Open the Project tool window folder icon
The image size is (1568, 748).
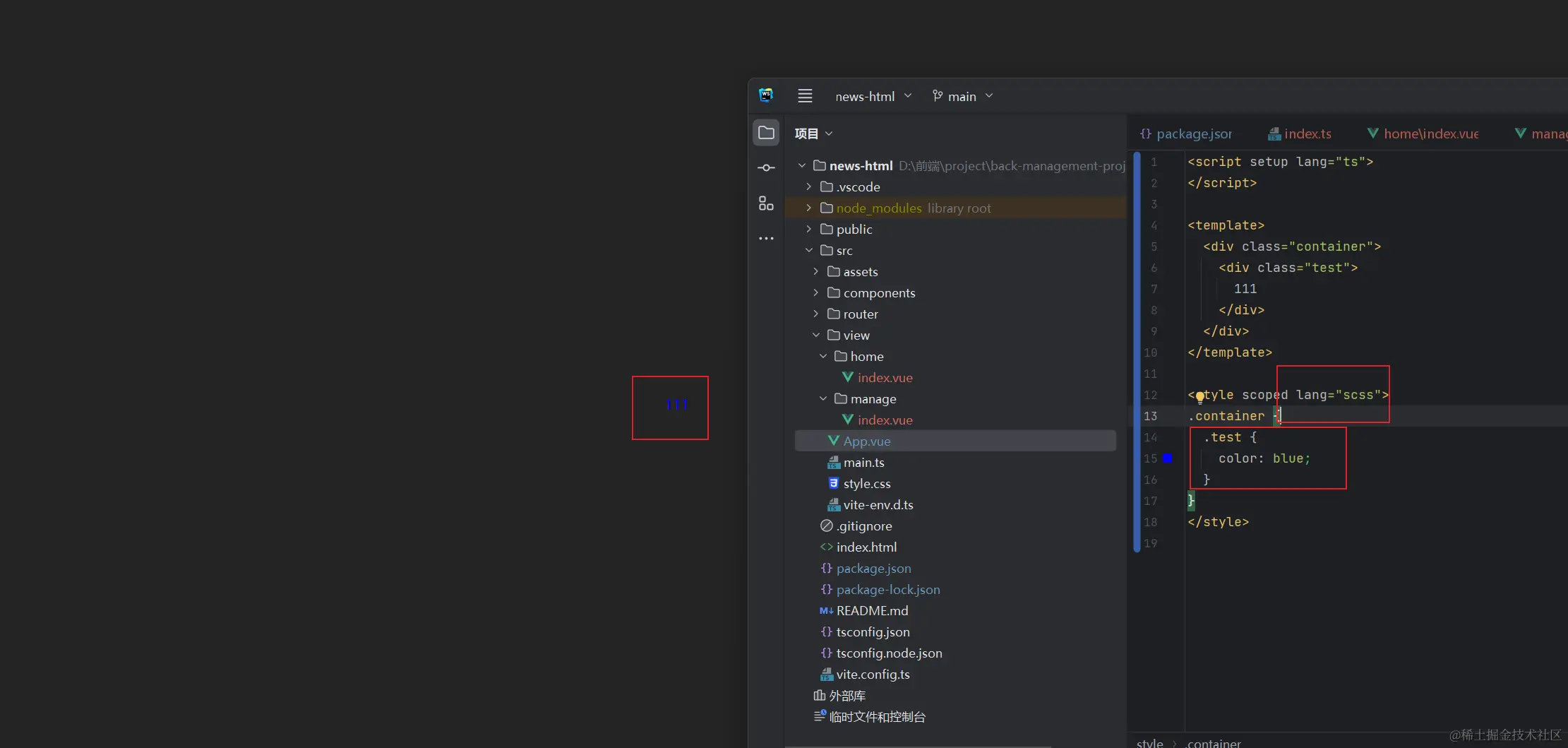point(766,133)
